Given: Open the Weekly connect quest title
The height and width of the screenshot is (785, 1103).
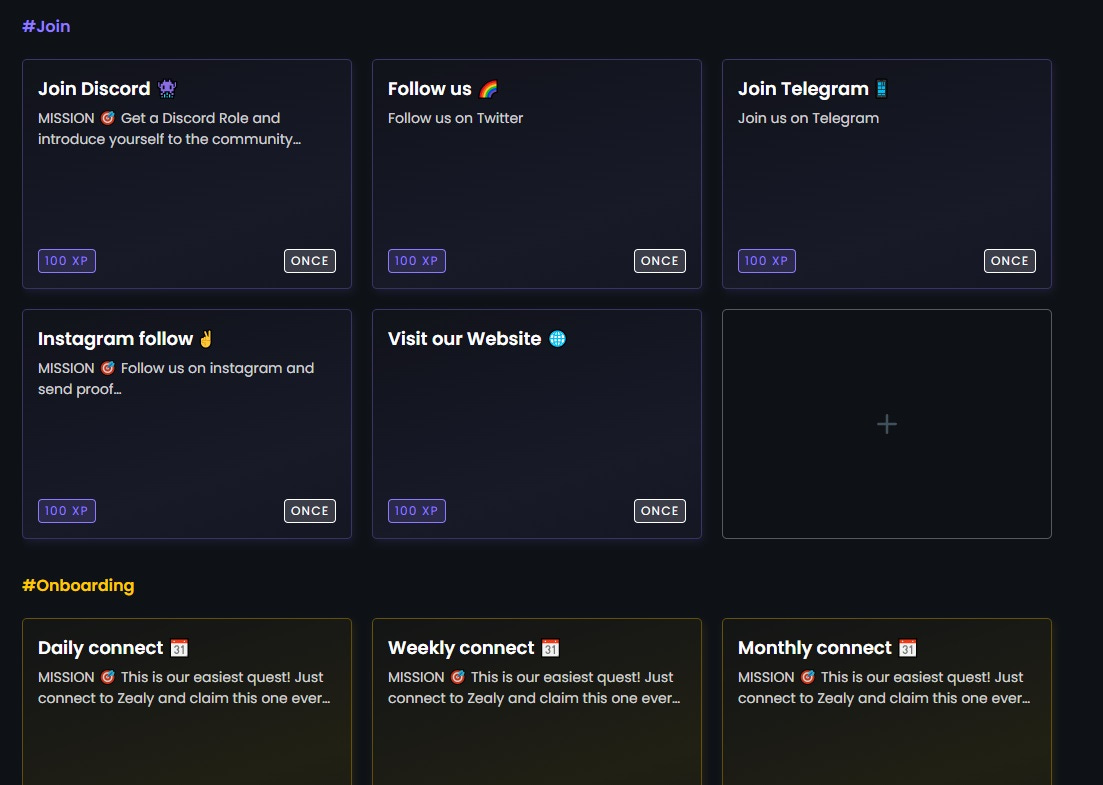Looking at the screenshot, I should click(x=461, y=648).
